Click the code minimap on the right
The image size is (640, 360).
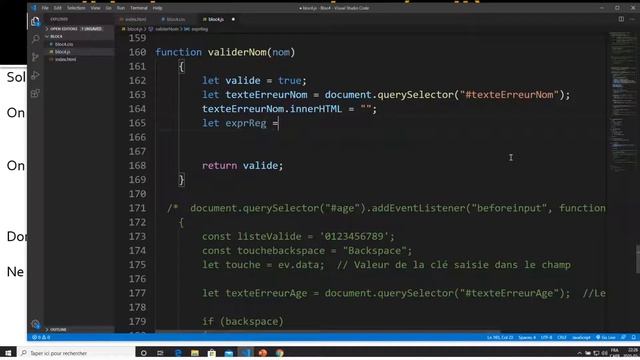(x=622, y=102)
